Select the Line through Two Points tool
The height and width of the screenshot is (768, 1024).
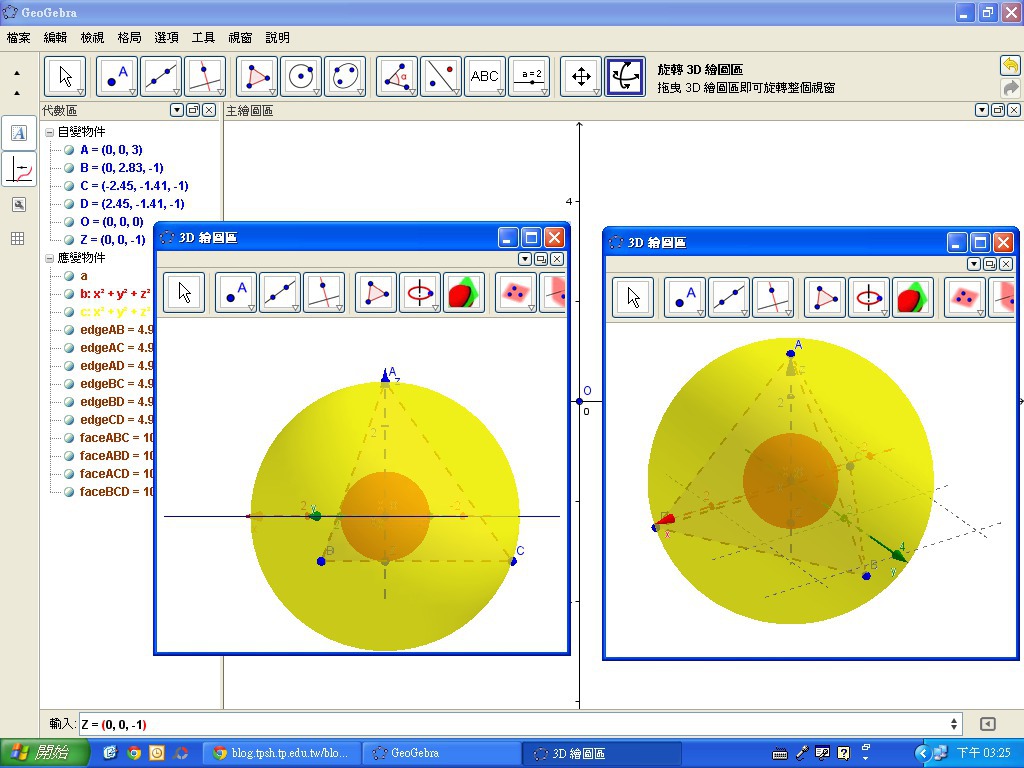click(161, 76)
